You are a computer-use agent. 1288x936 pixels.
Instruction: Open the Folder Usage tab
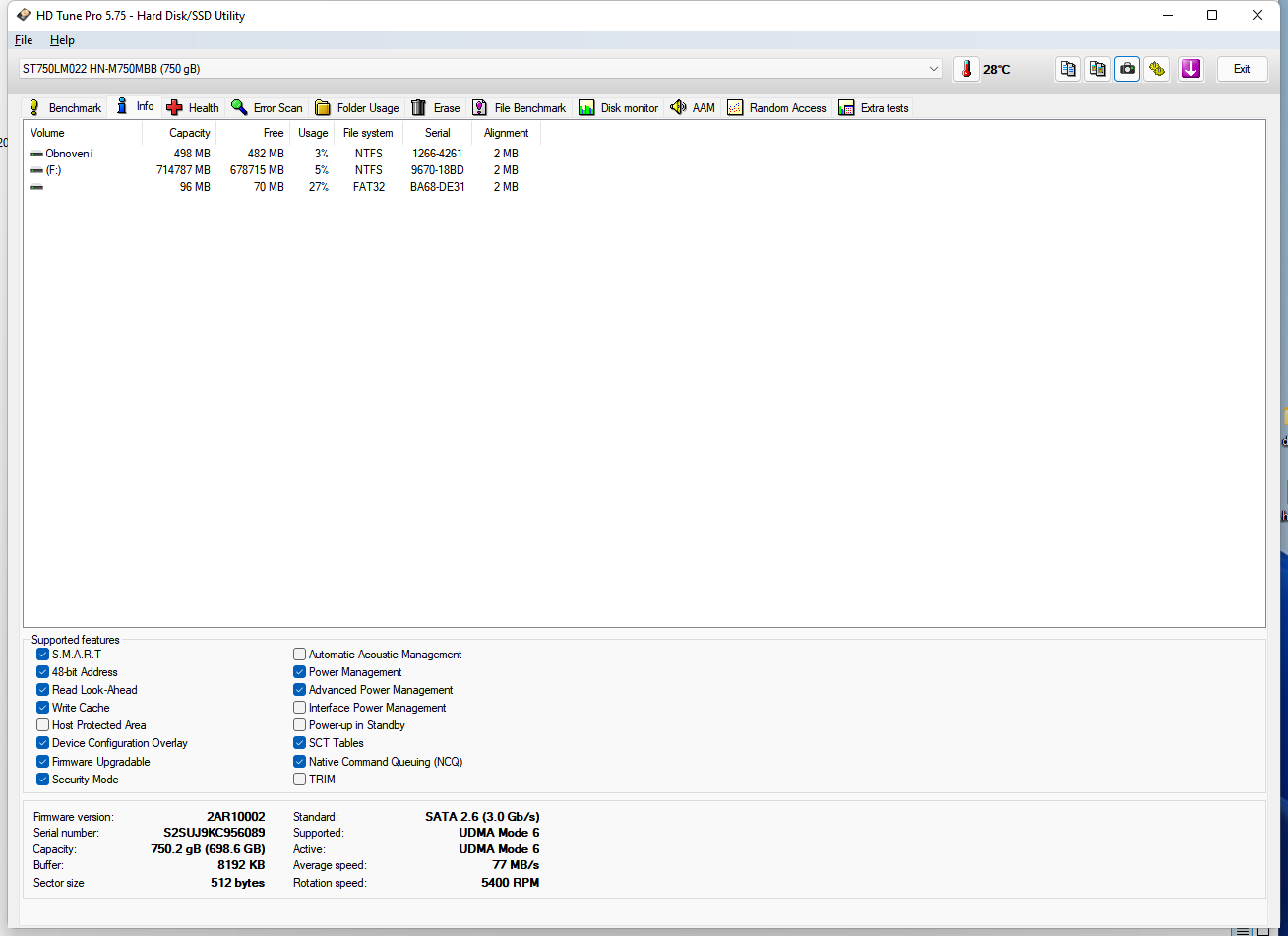[x=357, y=108]
